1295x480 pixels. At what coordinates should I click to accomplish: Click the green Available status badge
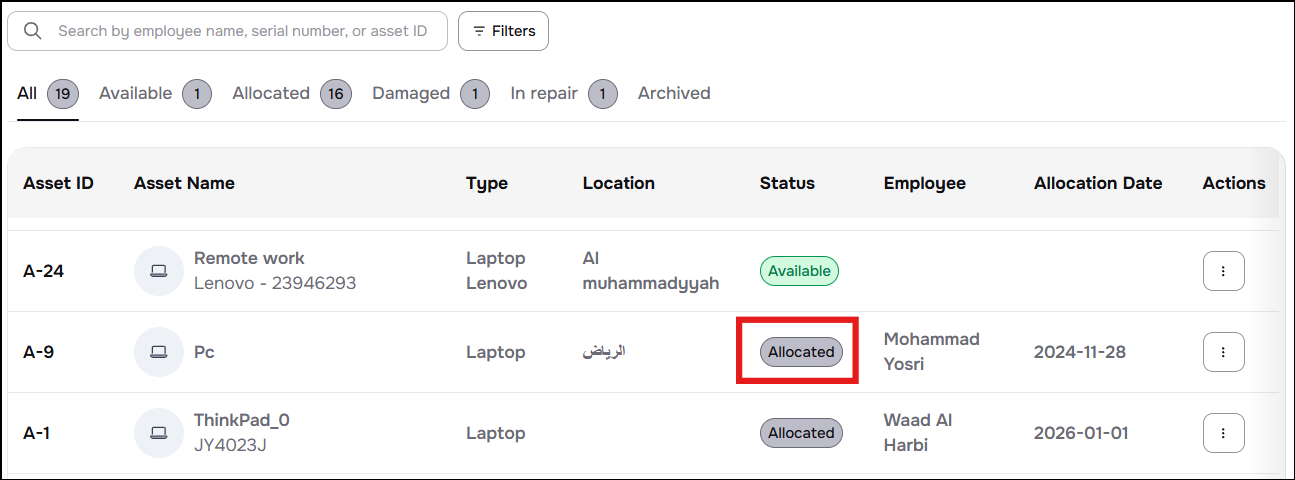[x=799, y=271]
